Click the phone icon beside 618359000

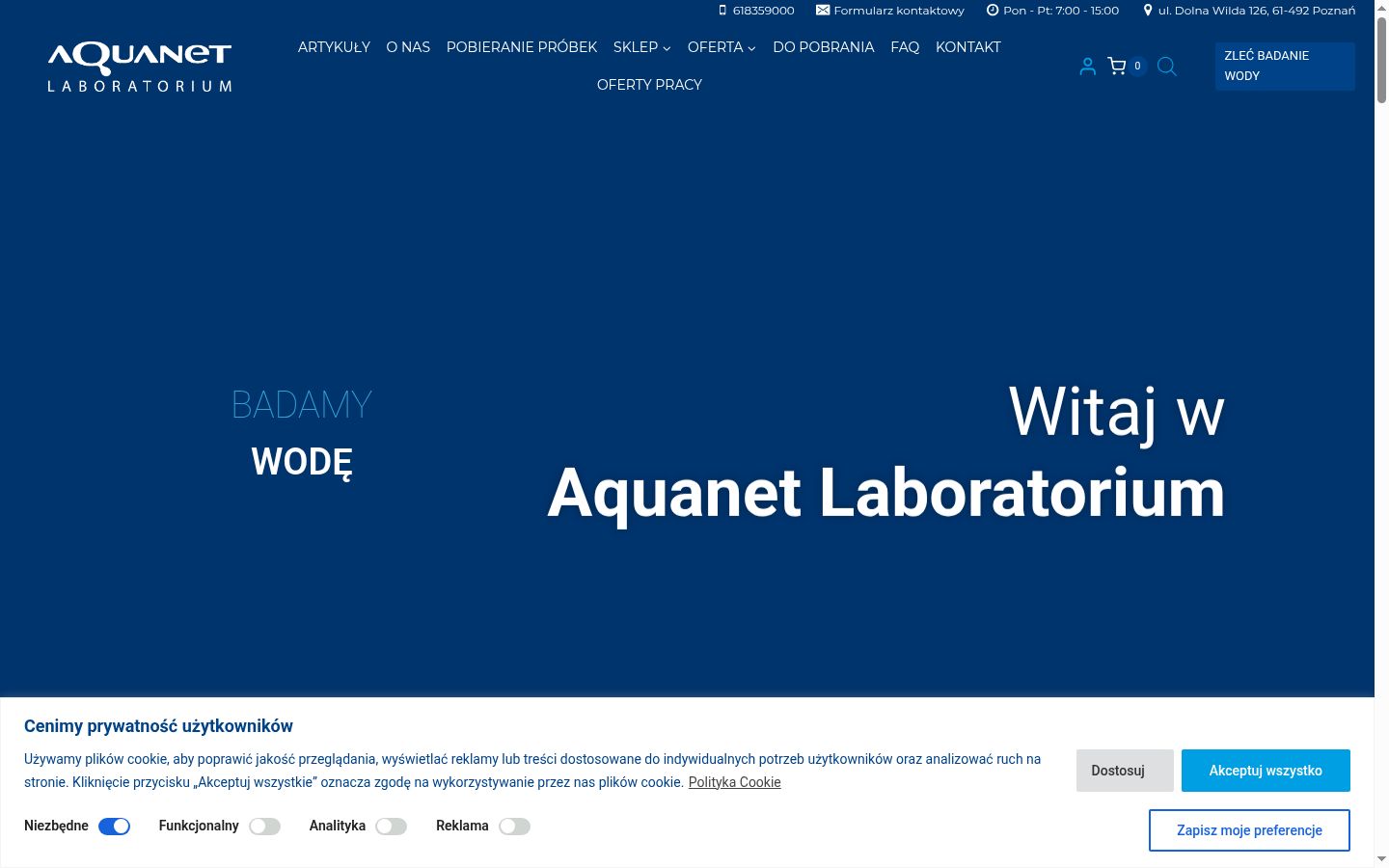722,11
